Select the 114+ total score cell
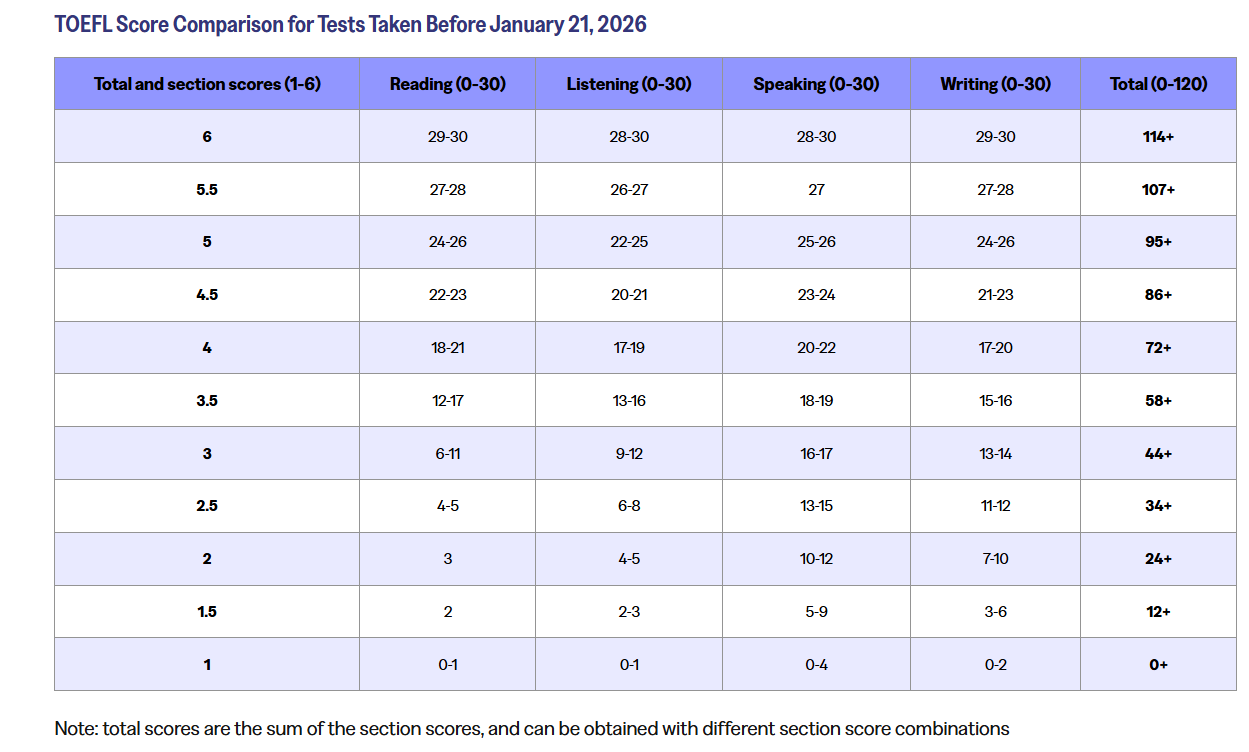The width and height of the screenshot is (1249, 752). [1158, 136]
